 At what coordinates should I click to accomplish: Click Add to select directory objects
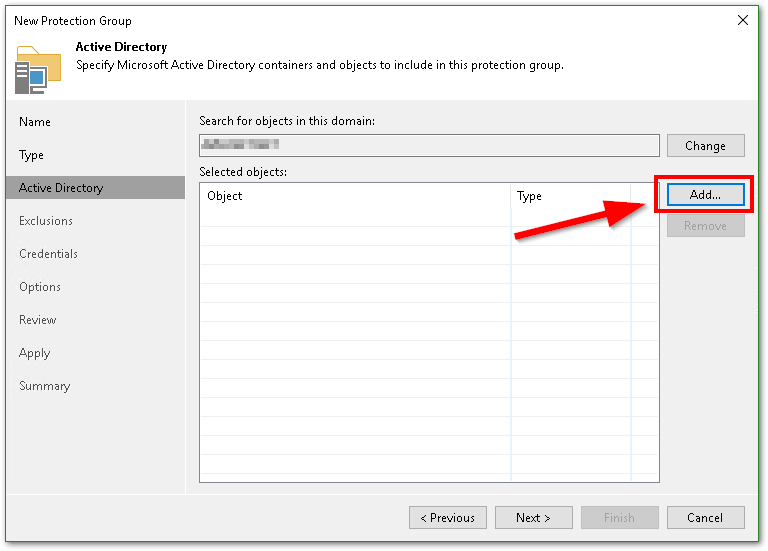click(705, 195)
